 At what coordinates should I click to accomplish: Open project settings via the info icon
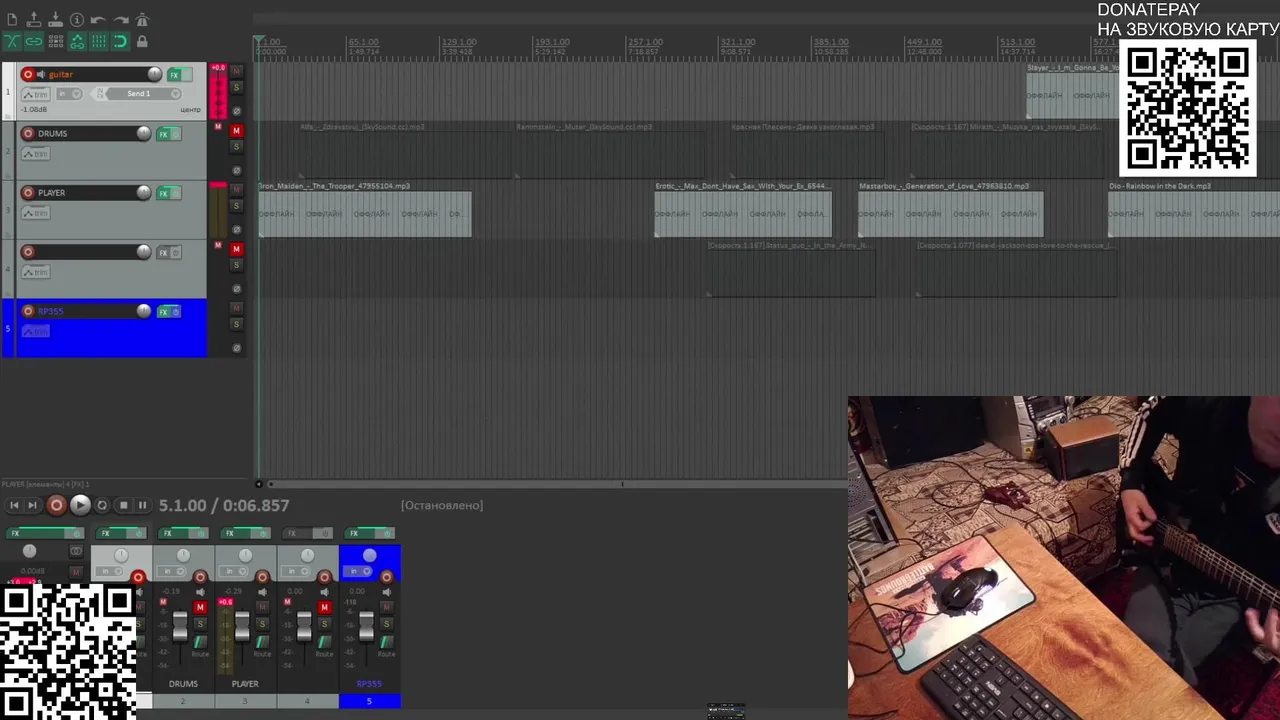pyautogui.click(x=77, y=20)
